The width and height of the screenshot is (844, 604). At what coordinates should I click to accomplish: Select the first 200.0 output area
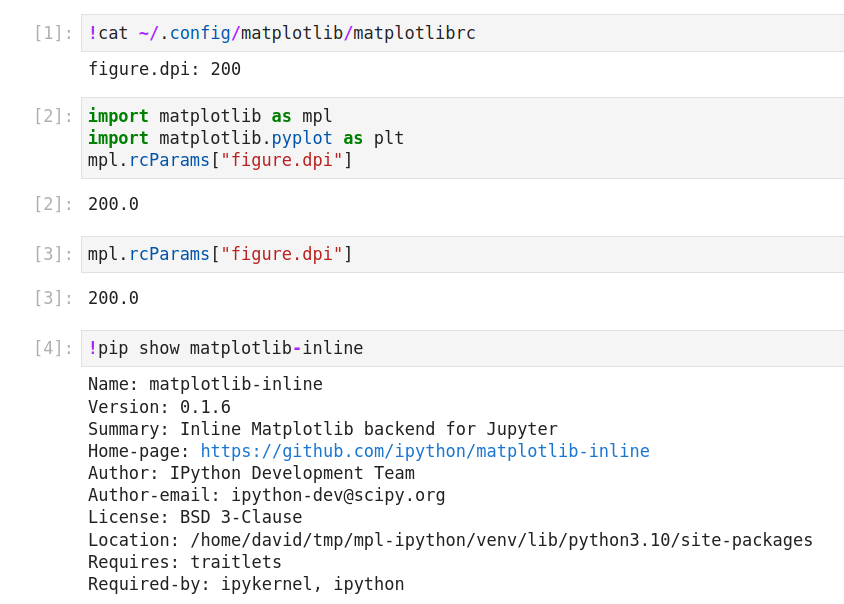tap(113, 203)
